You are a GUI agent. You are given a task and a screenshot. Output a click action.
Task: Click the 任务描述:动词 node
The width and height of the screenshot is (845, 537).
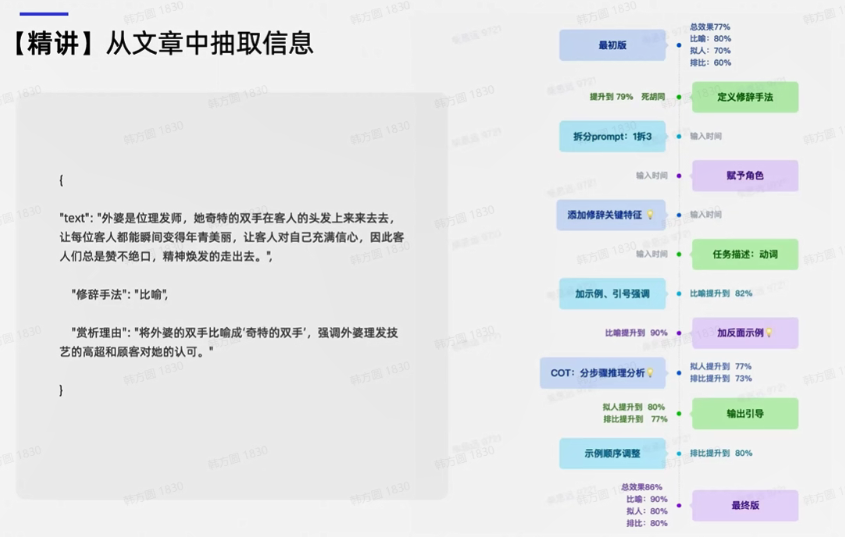tap(745, 254)
